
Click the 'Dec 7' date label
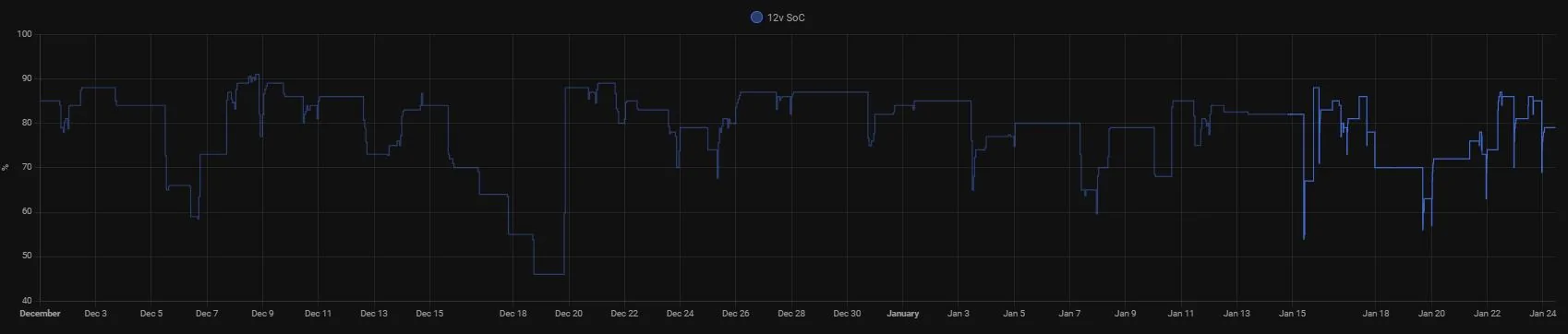[207, 314]
